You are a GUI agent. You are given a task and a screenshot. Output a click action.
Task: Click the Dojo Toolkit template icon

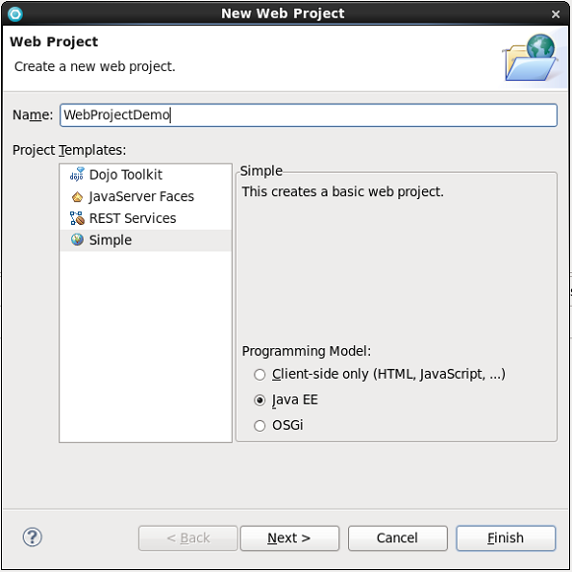click(x=77, y=175)
